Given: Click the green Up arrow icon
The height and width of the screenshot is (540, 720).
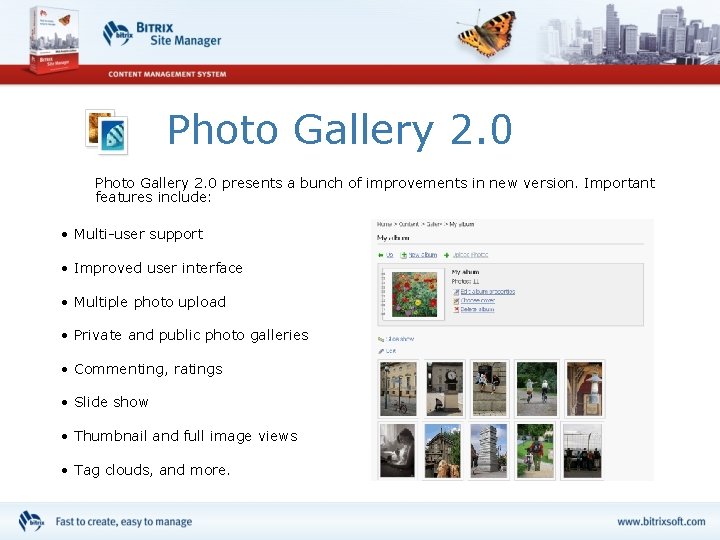Looking at the screenshot, I should coord(381,255).
